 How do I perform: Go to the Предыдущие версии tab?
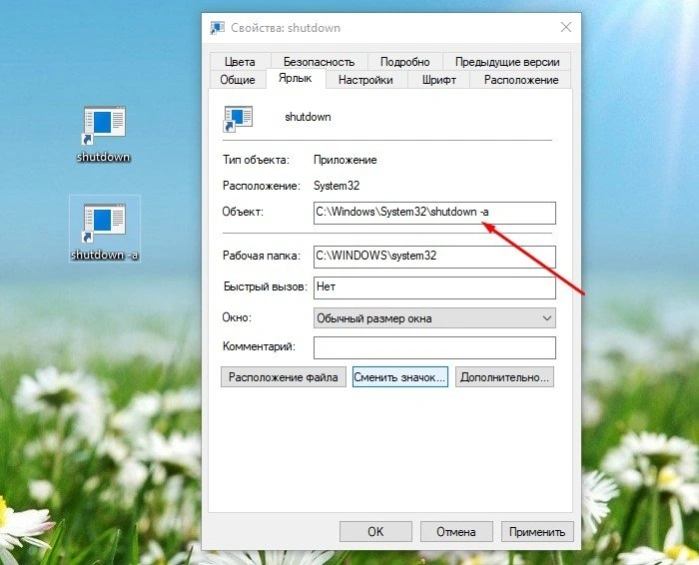coord(507,62)
